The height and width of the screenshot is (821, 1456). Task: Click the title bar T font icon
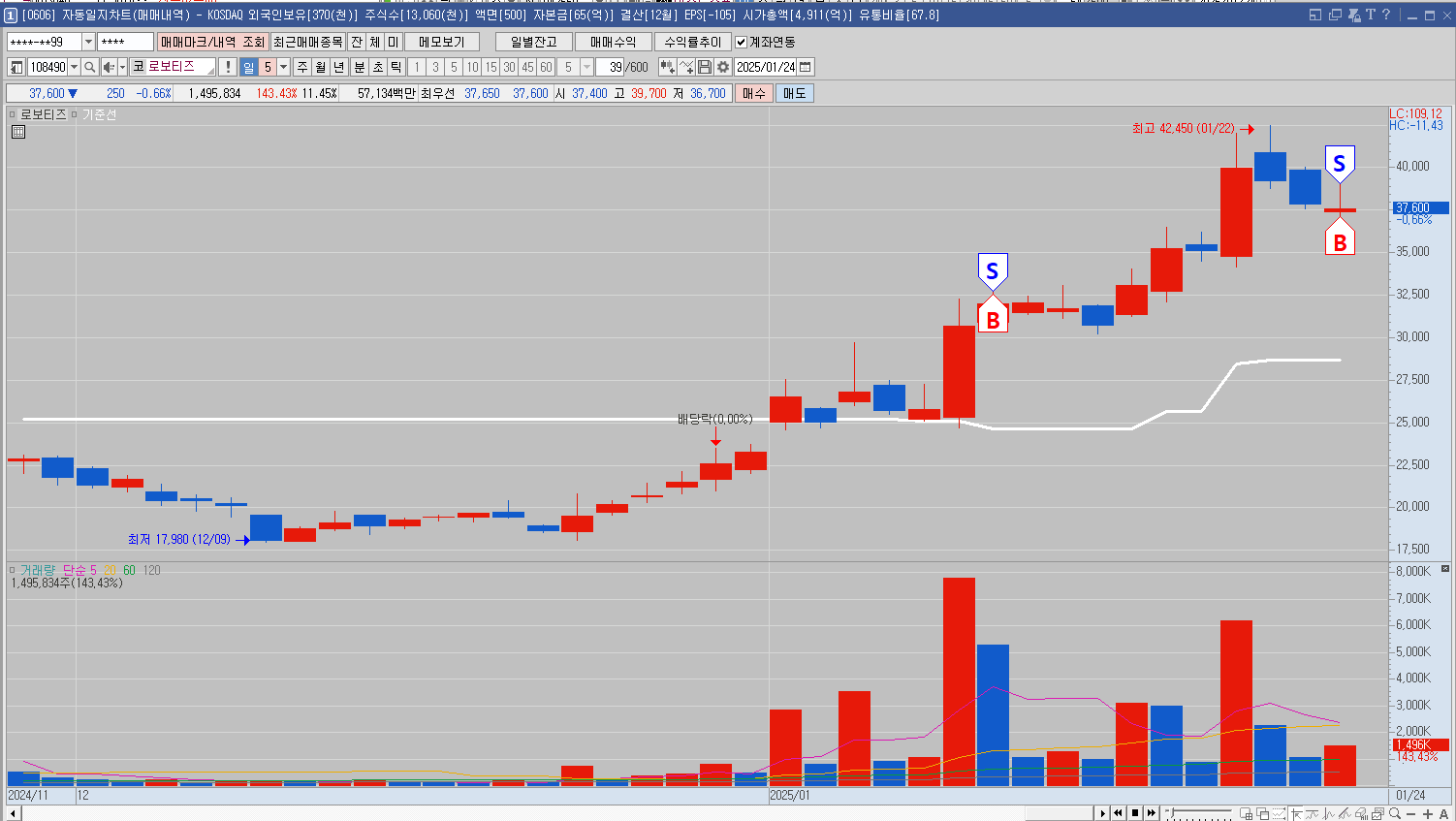(1370, 15)
